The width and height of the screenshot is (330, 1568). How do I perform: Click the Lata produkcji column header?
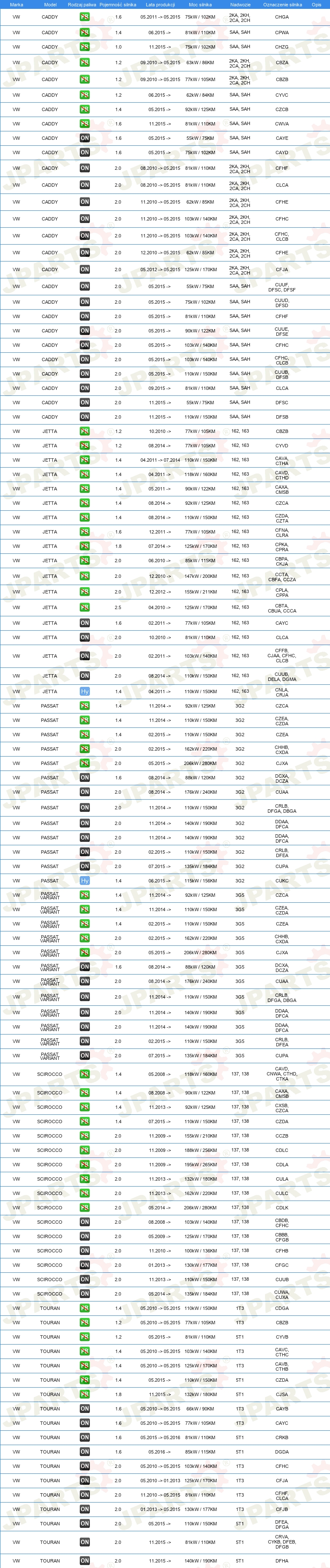click(160, 4)
